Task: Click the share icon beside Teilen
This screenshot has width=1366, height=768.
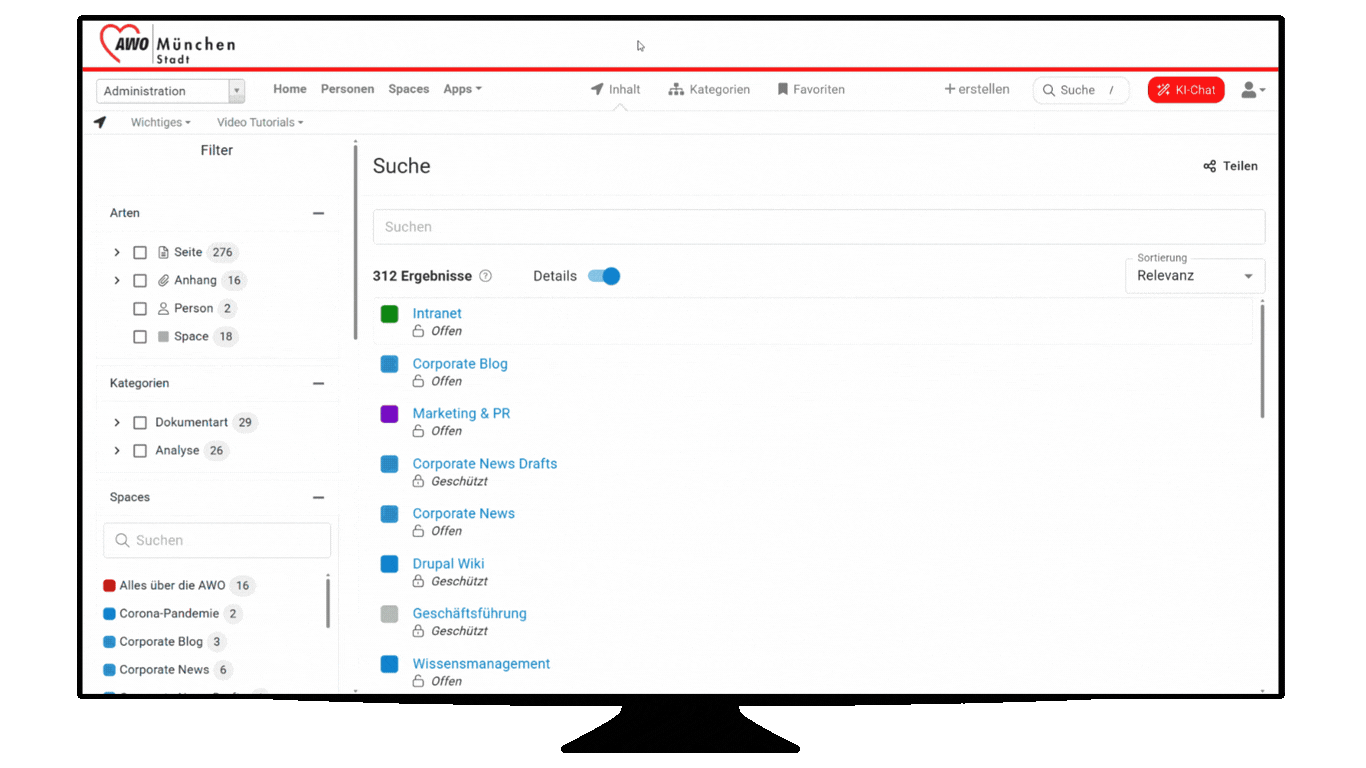Action: (1210, 166)
